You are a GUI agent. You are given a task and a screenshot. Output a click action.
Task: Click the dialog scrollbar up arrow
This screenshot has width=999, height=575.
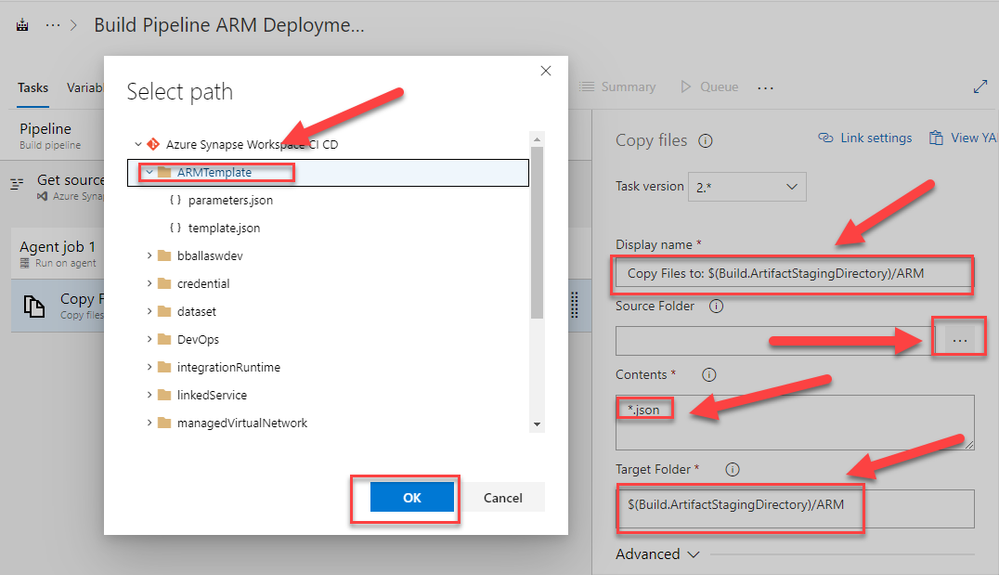tap(537, 139)
